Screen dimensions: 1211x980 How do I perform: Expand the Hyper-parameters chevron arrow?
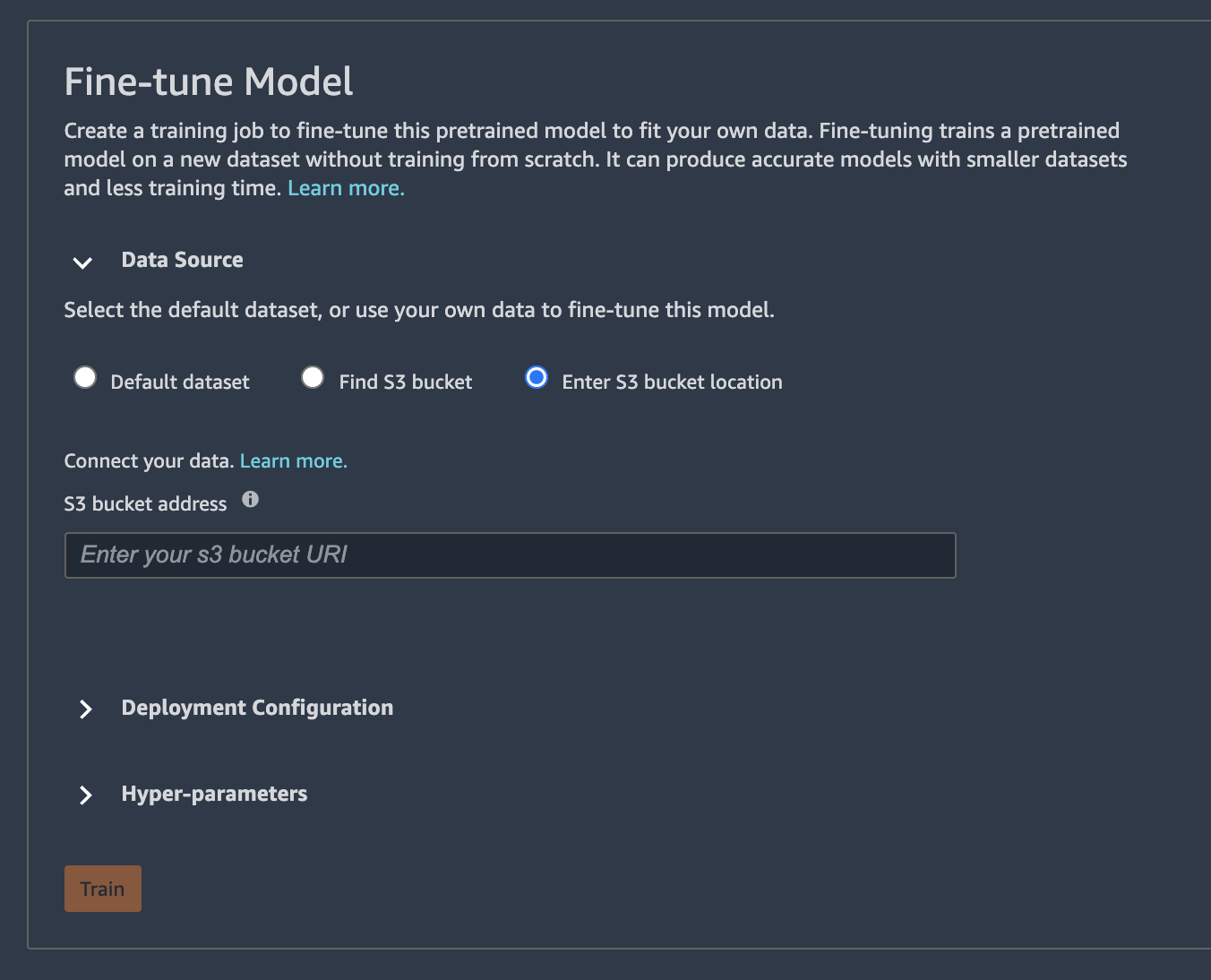(85, 795)
